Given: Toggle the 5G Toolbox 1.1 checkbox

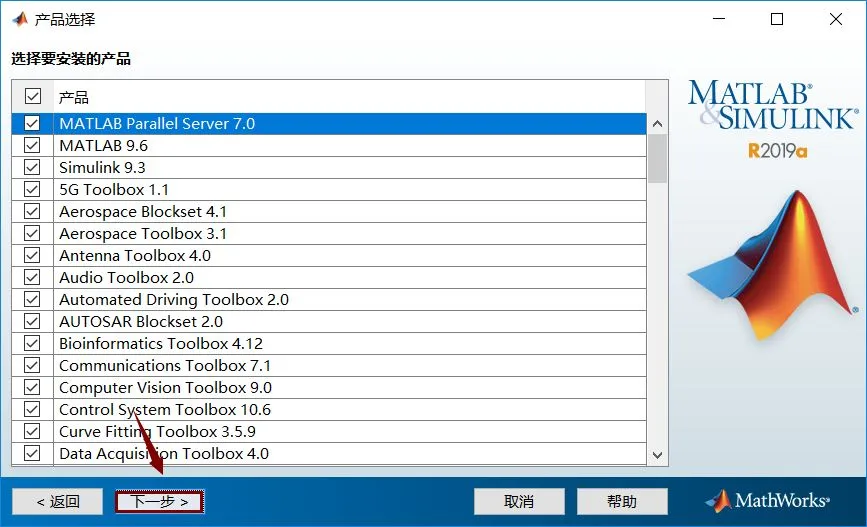Looking at the screenshot, I should coord(32,189).
